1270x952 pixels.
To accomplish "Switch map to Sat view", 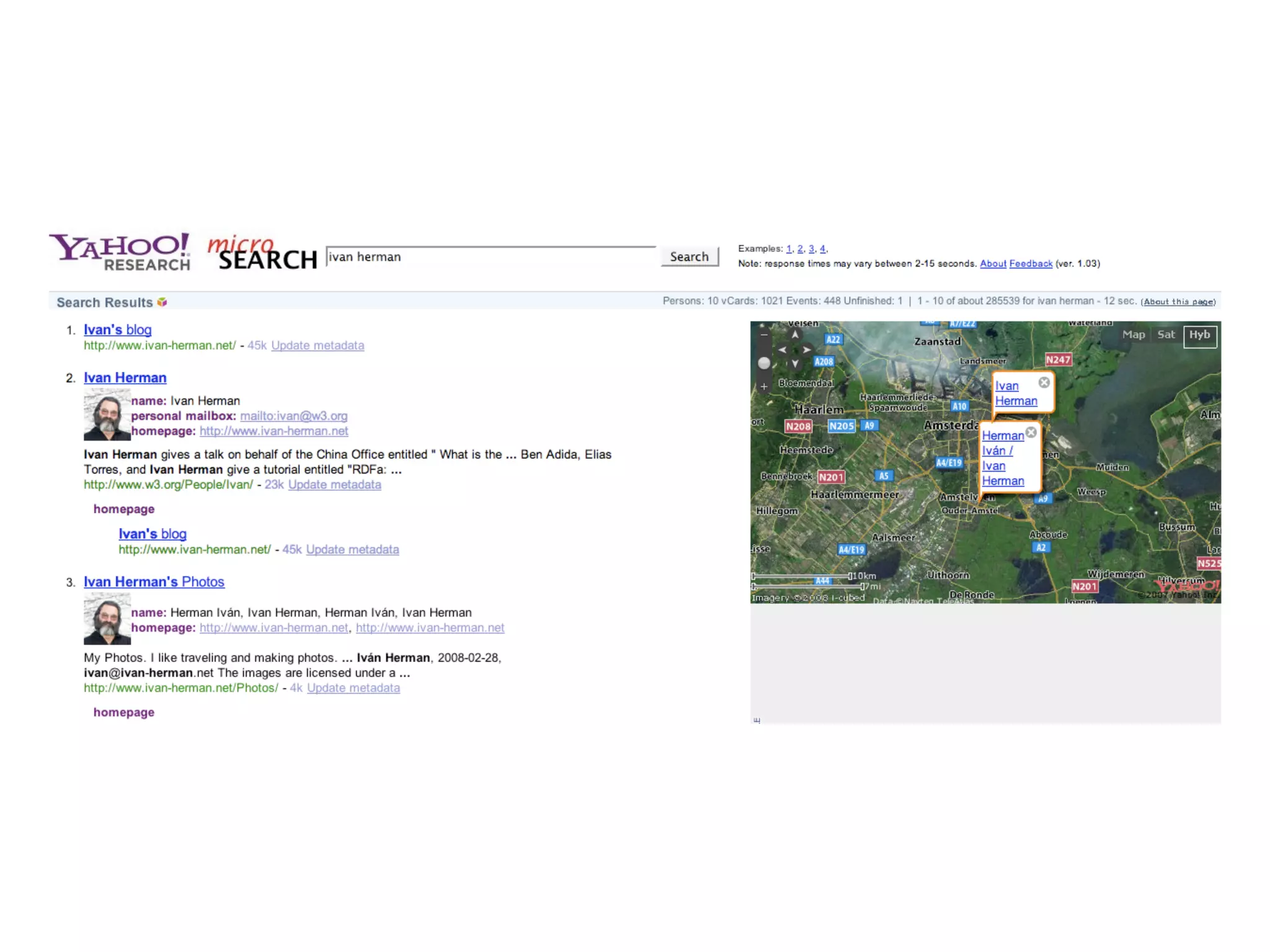I will [1166, 335].
